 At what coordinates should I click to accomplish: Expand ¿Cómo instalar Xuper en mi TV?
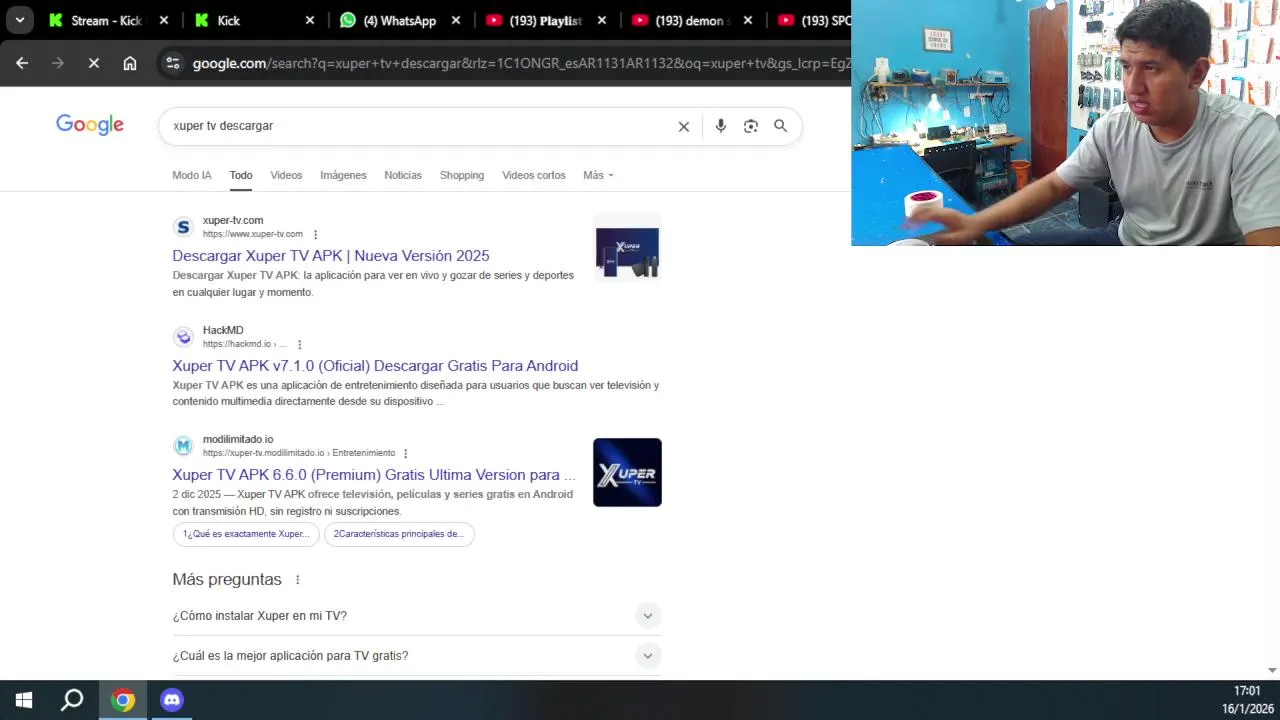click(x=417, y=616)
